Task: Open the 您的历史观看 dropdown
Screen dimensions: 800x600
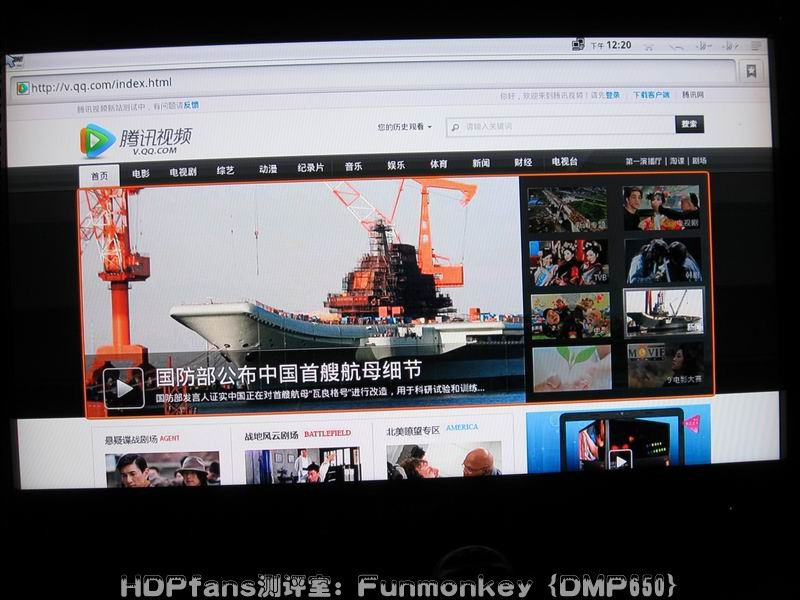Action: coord(405,127)
